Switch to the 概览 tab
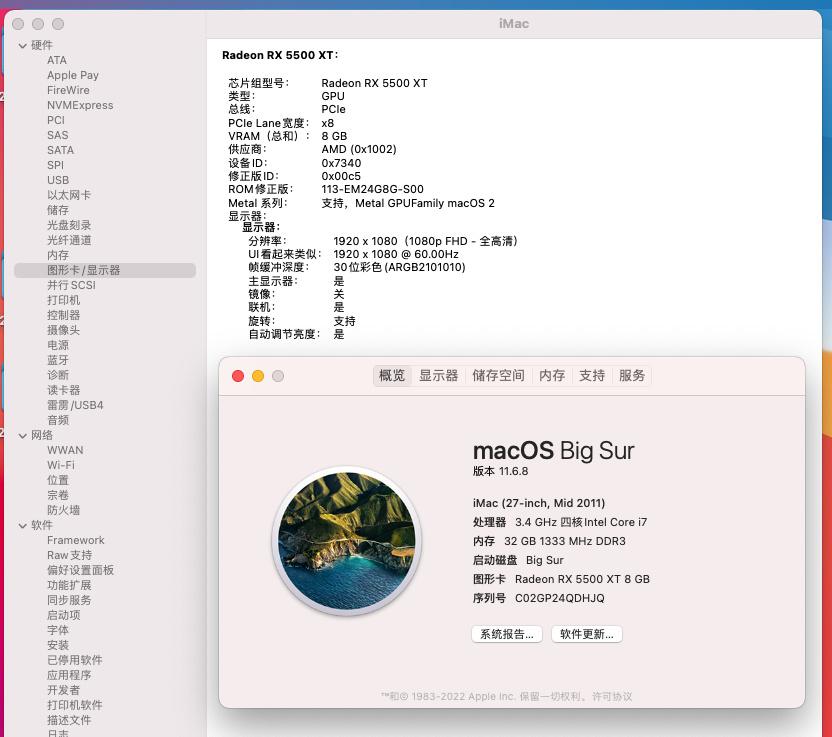Screen dimensions: 832x737 392,376
